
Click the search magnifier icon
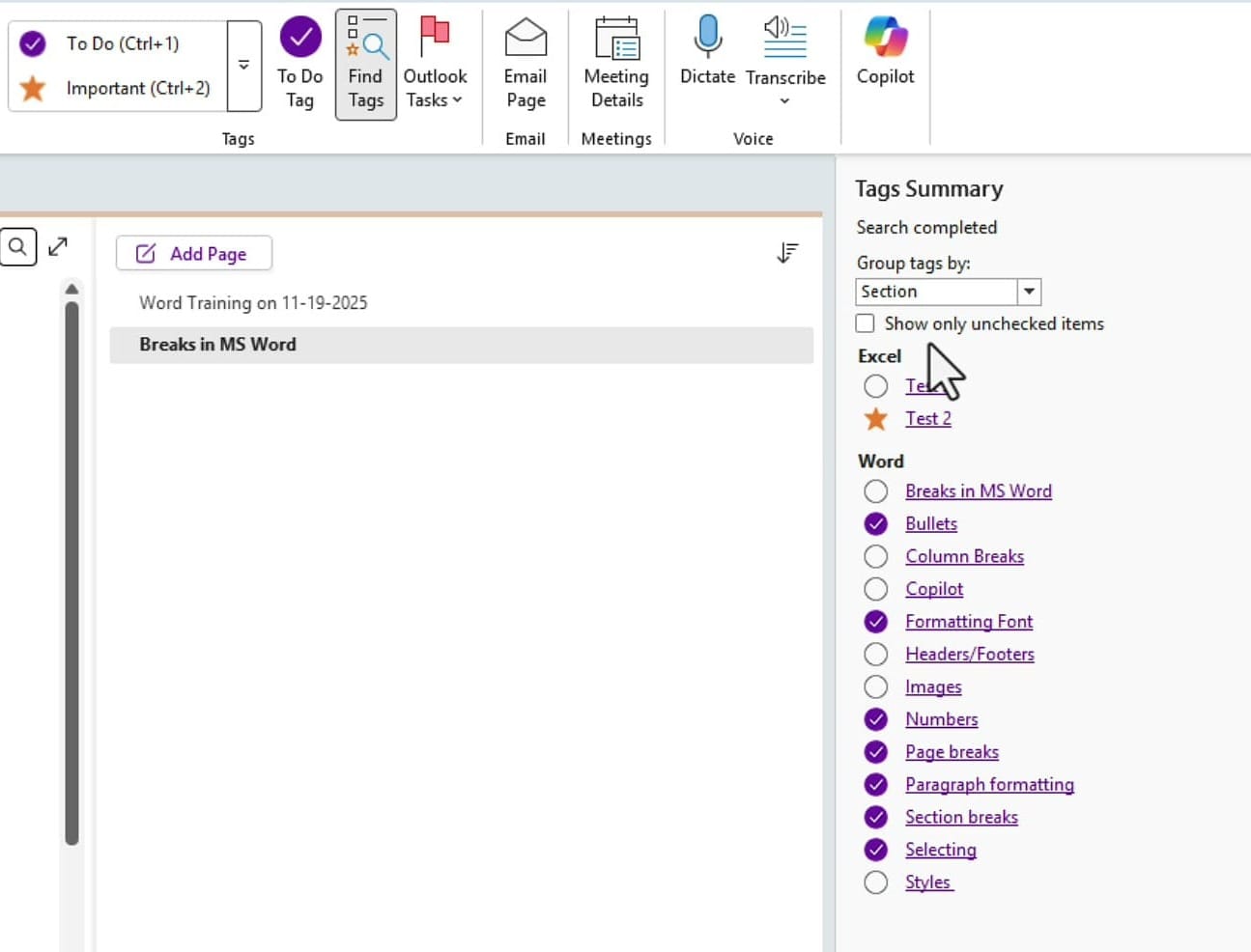point(17,246)
